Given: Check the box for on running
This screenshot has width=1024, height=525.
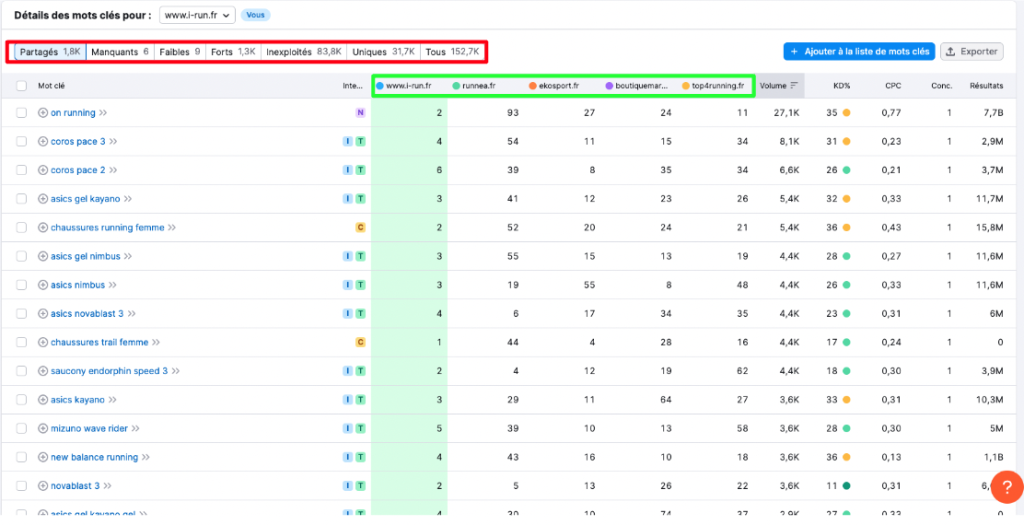Looking at the screenshot, I should (x=22, y=113).
